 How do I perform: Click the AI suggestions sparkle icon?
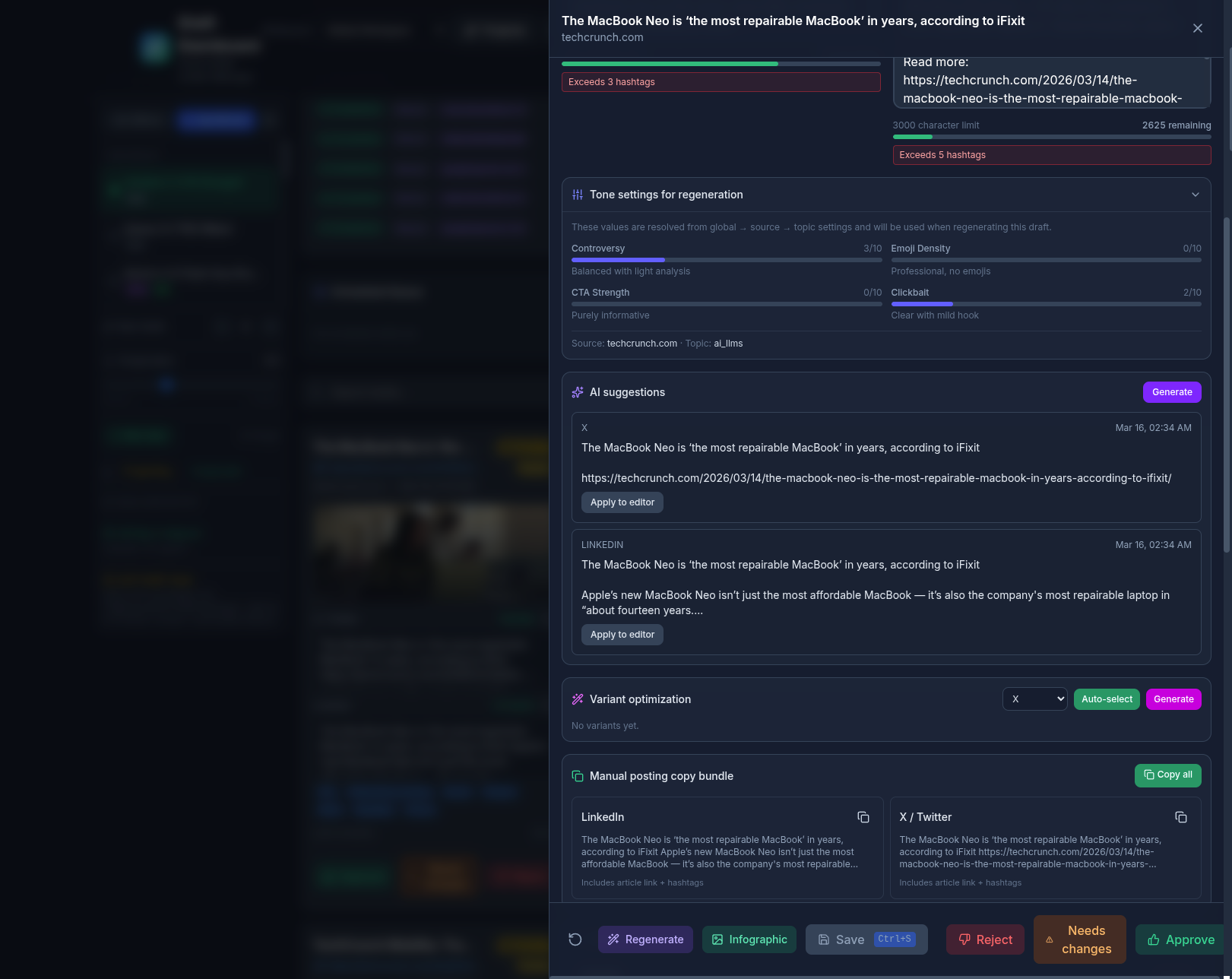[578, 391]
